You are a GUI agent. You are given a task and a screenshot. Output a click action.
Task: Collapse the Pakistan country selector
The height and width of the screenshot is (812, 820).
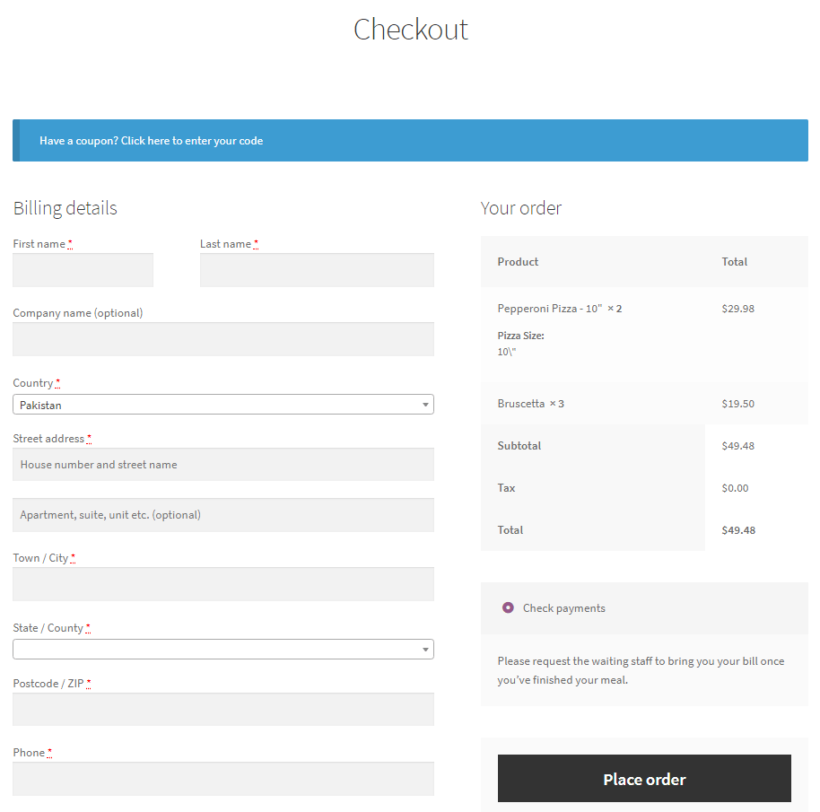point(222,404)
